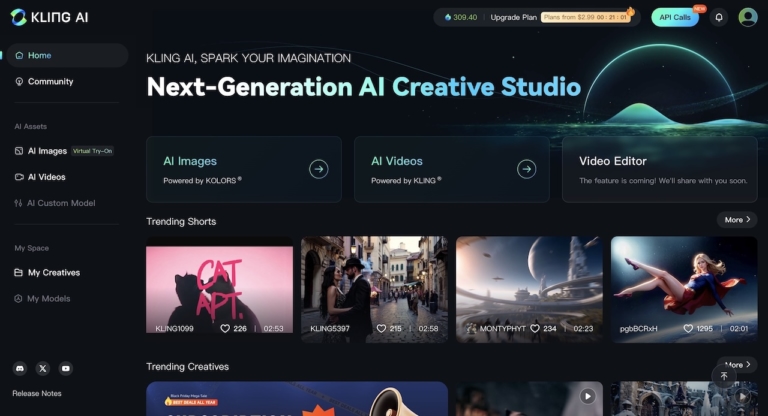
Task: Open the Release Notes link
Action: click(x=35, y=393)
